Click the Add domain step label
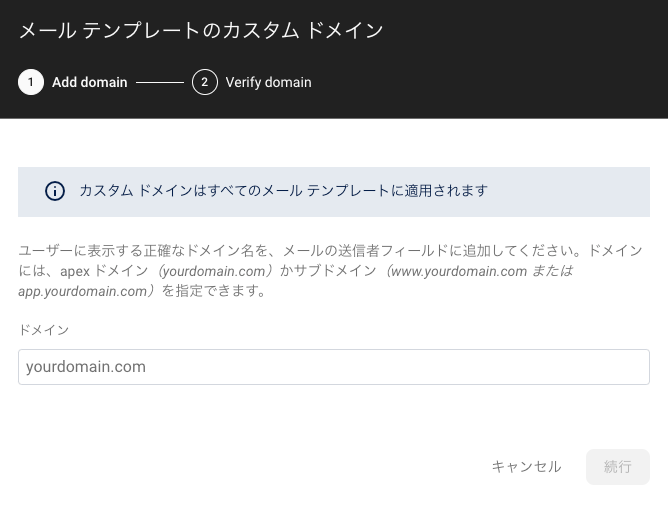The image size is (668, 517). 89,82
